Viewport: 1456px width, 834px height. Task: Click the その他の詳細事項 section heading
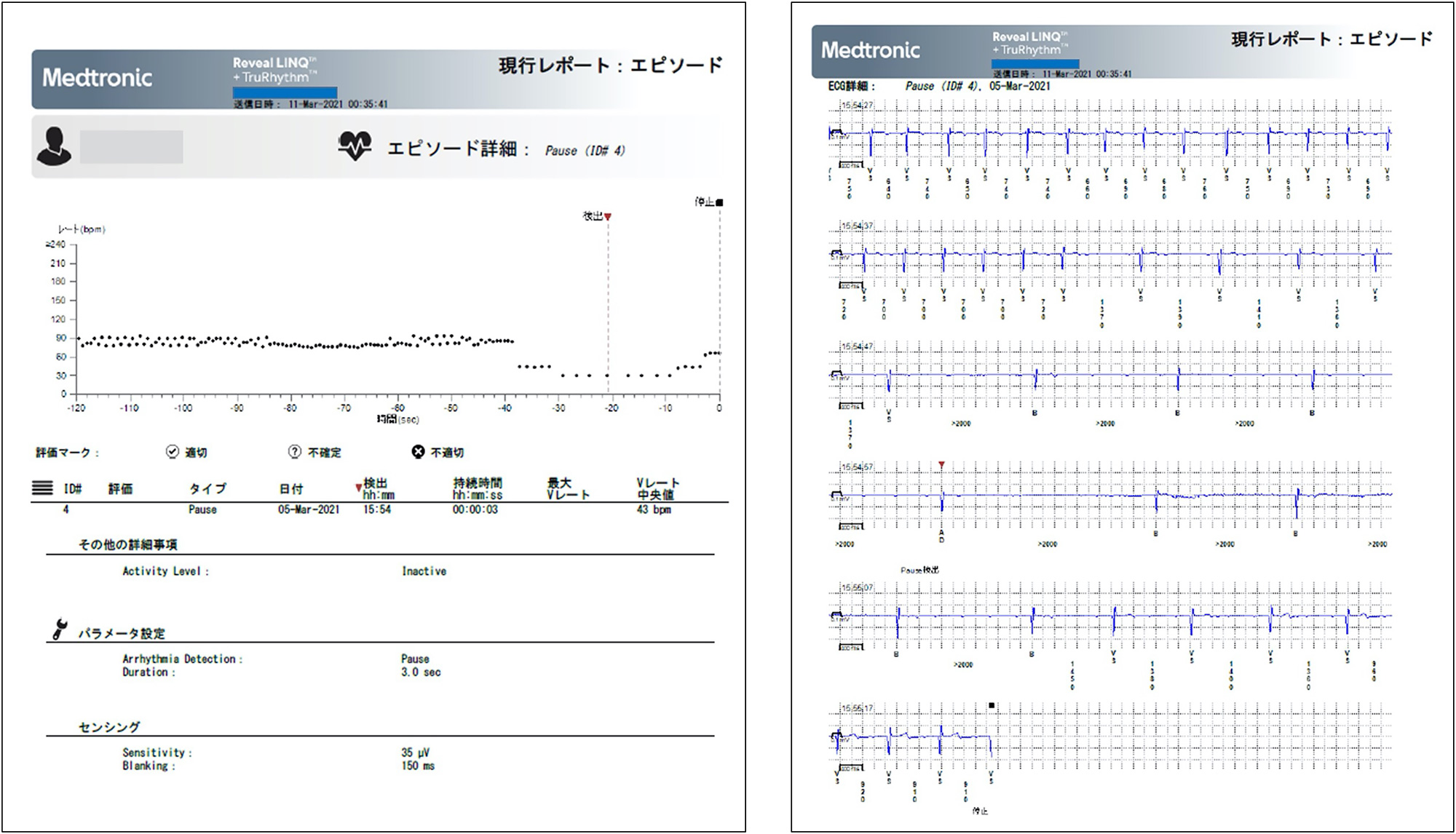(x=128, y=544)
